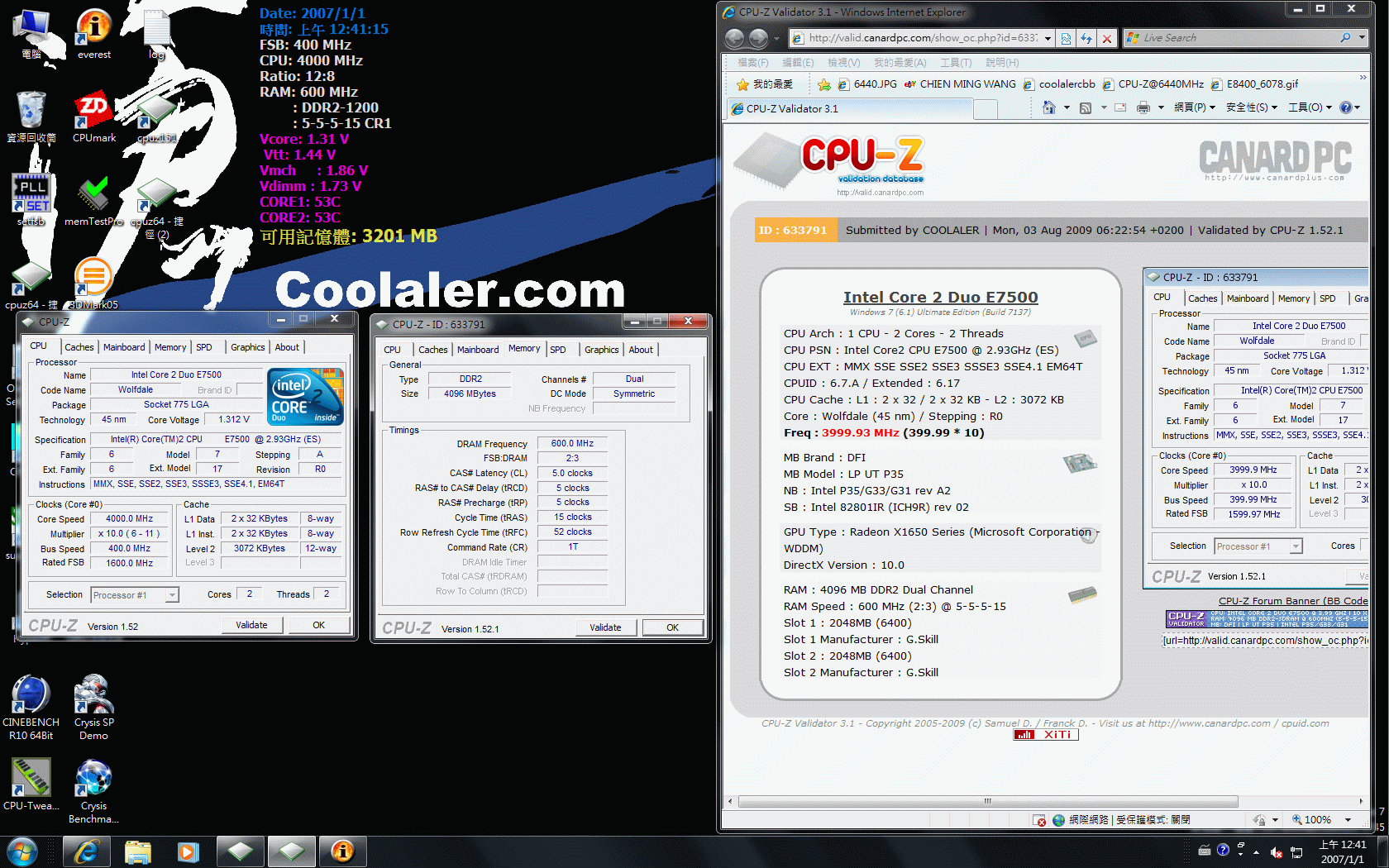
Task: Open the memTestPro desktop shortcut
Action: 93,201
